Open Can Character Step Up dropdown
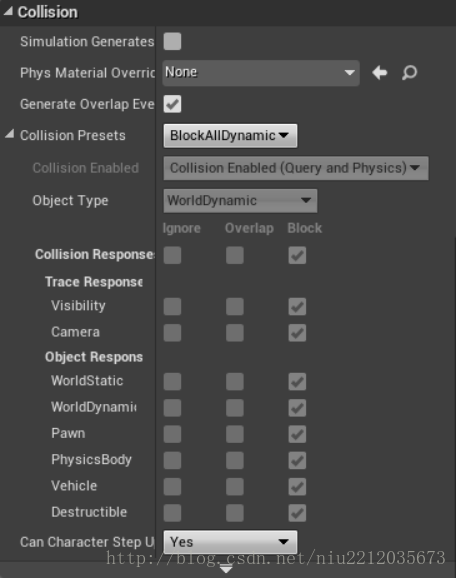This screenshot has width=457, height=578. click(230, 542)
